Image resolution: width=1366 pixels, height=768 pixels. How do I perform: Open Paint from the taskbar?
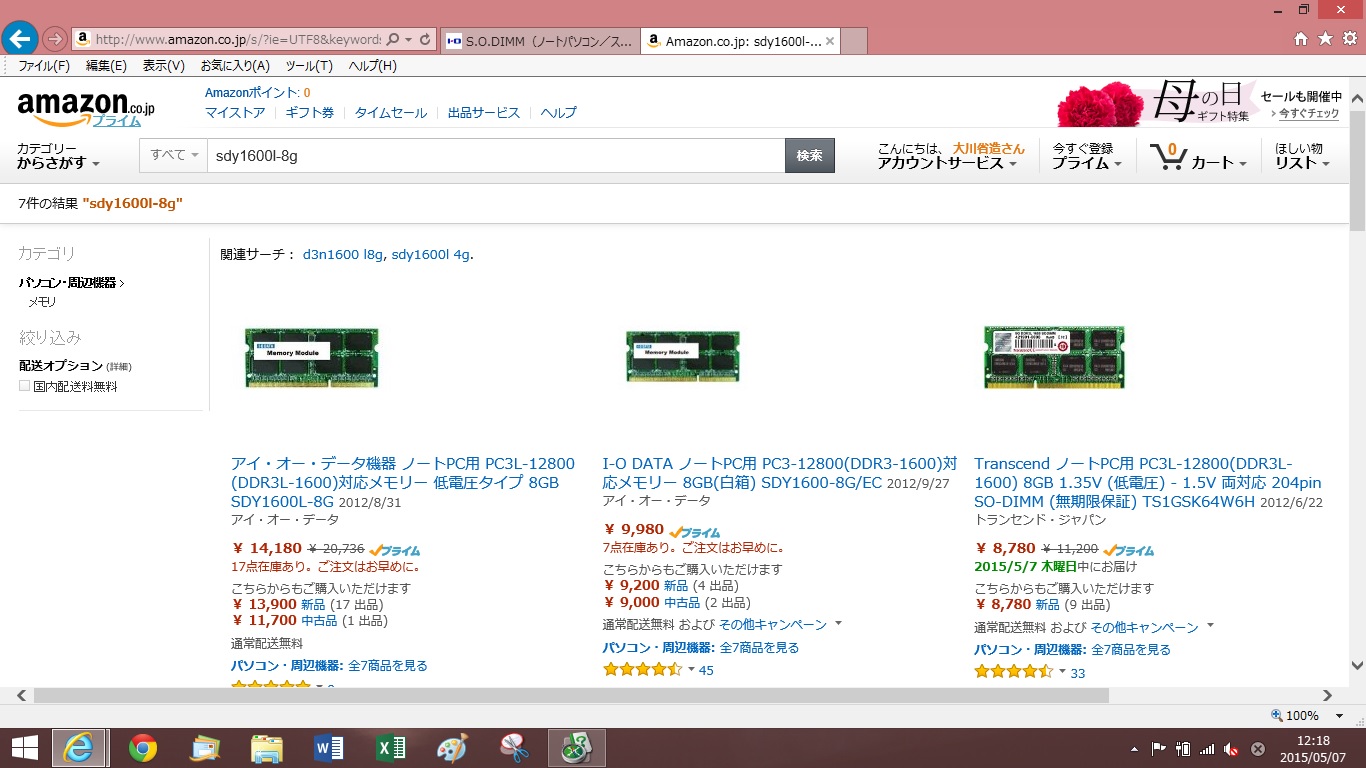[453, 748]
